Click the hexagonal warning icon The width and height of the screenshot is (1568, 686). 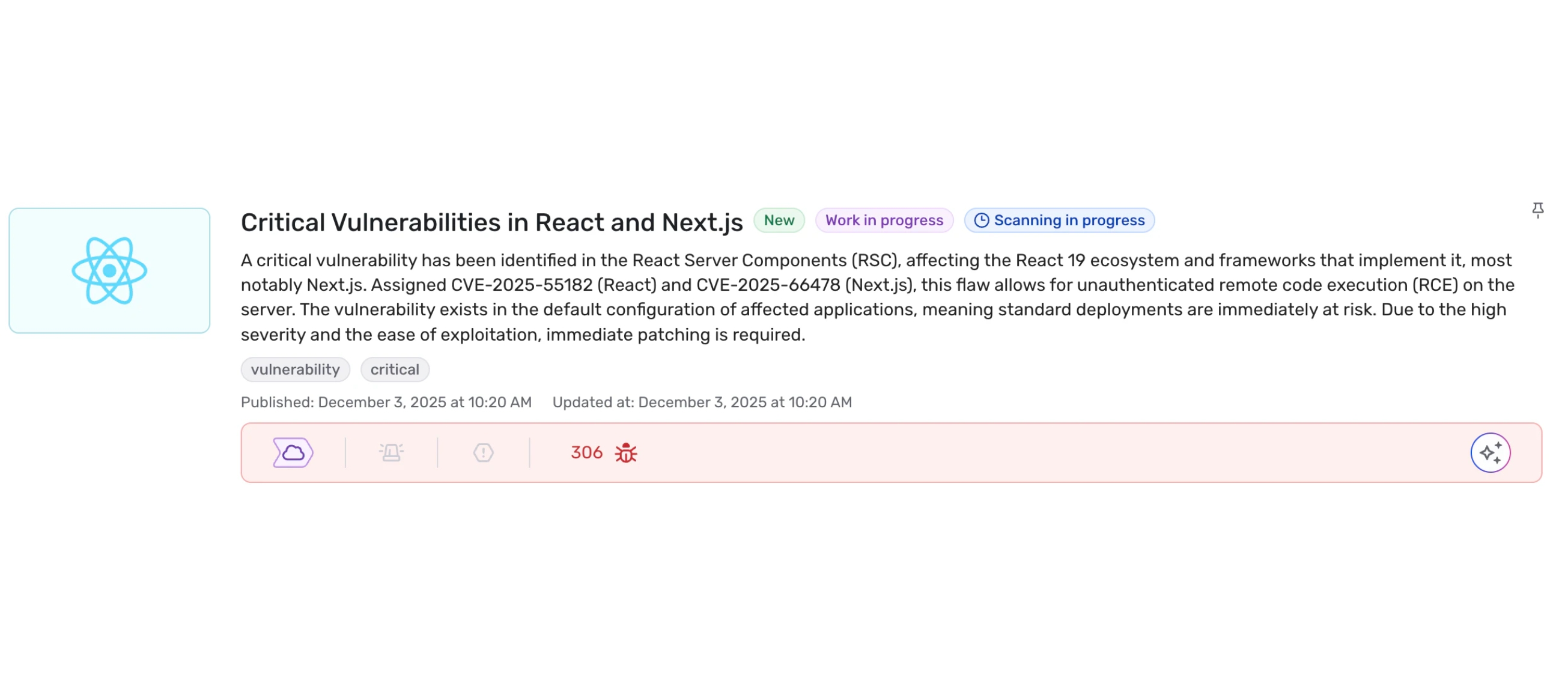coord(482,452)
